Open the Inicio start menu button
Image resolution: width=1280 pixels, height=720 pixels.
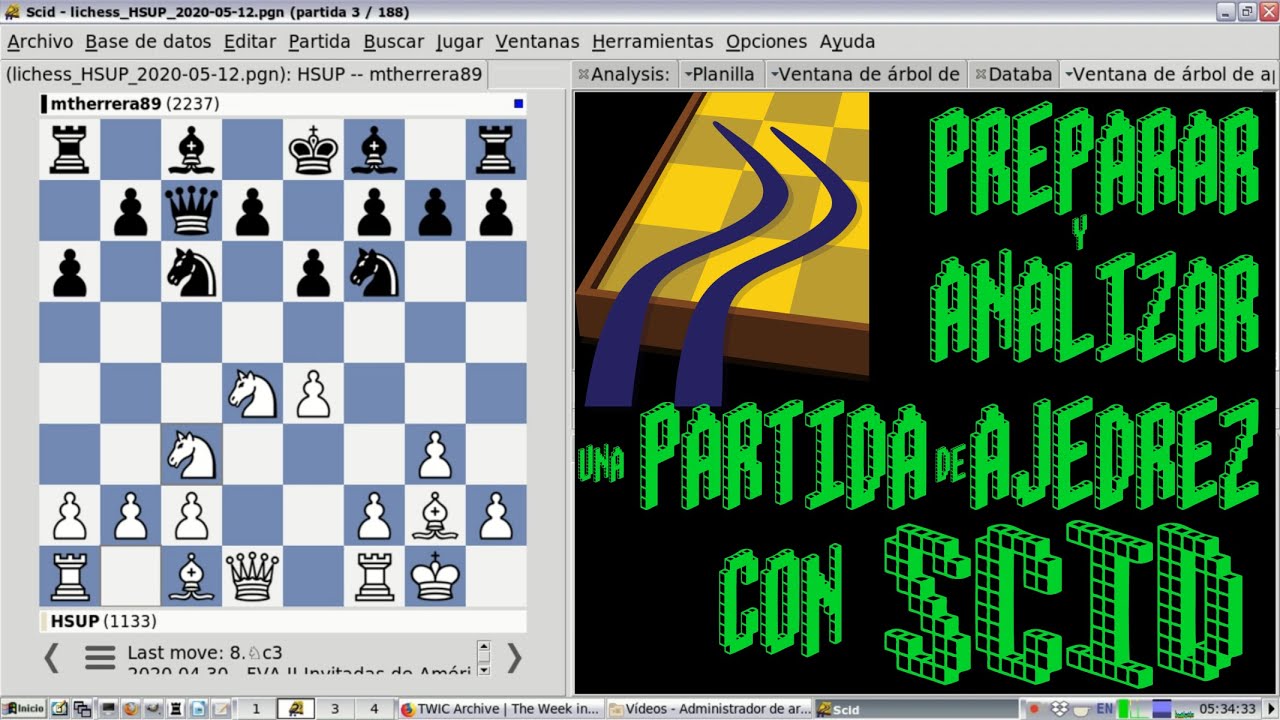coord(23,709)
